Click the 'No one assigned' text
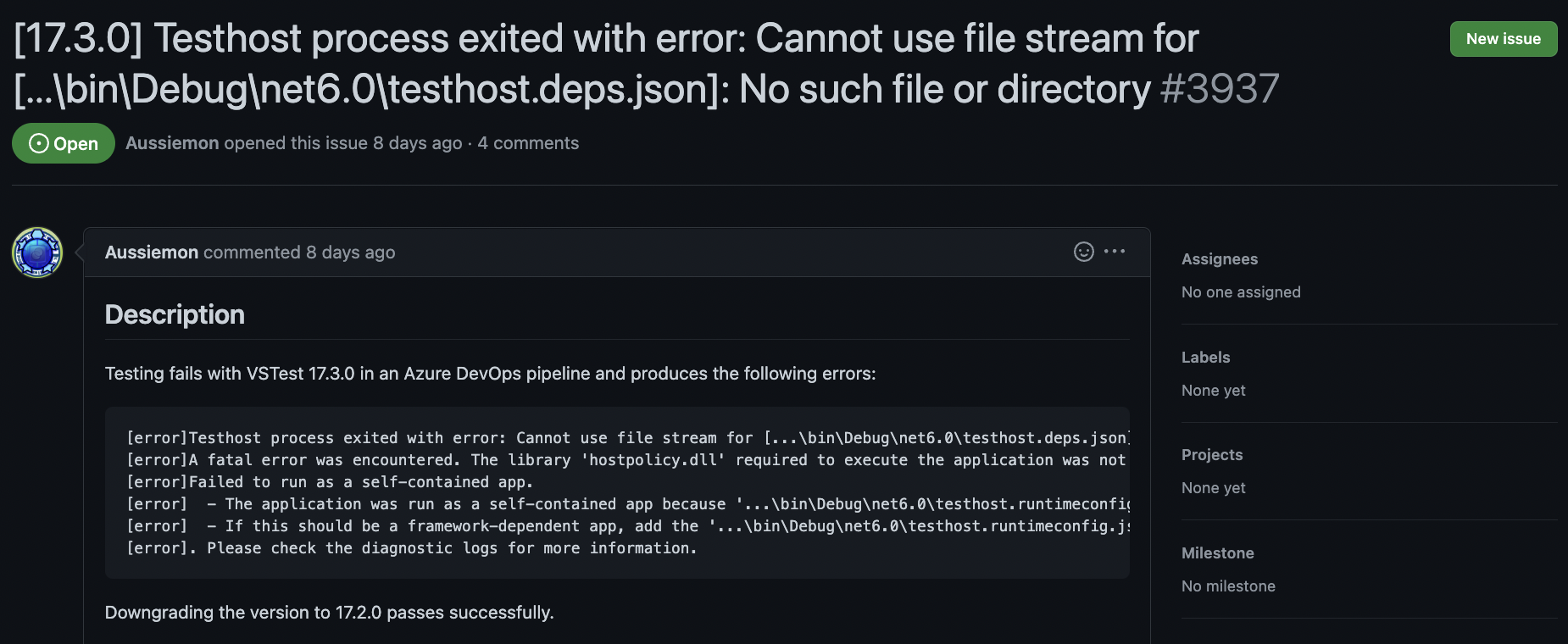 pyautogui.click(x=1241, y=292)
